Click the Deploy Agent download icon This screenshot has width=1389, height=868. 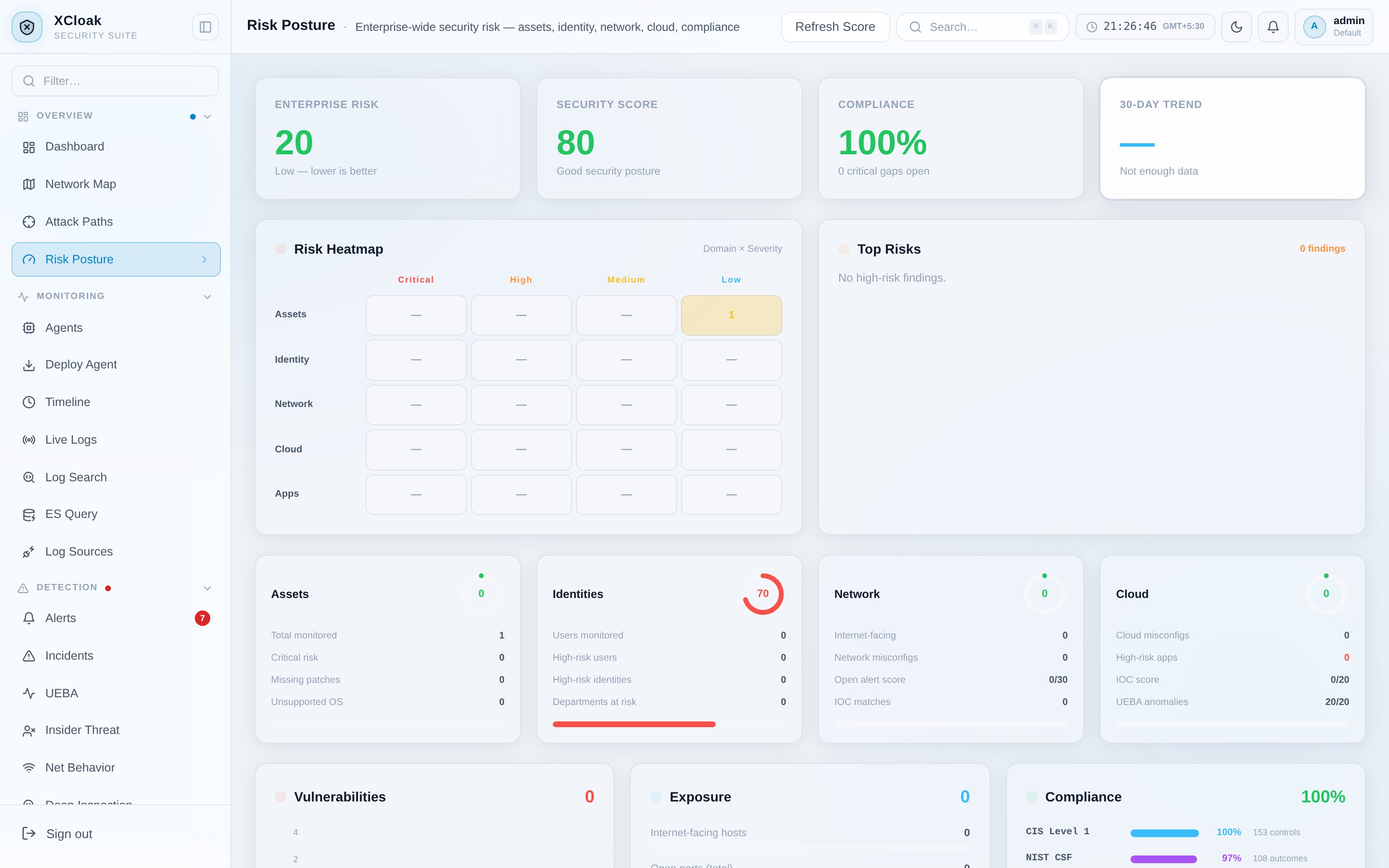[x=29, y=365]
